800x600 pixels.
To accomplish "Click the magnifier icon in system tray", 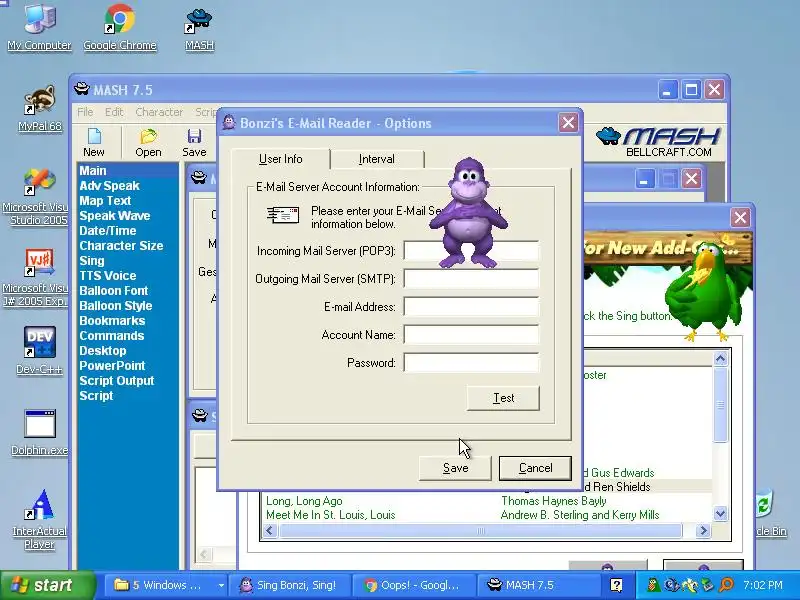I will [x=726, y=585].
